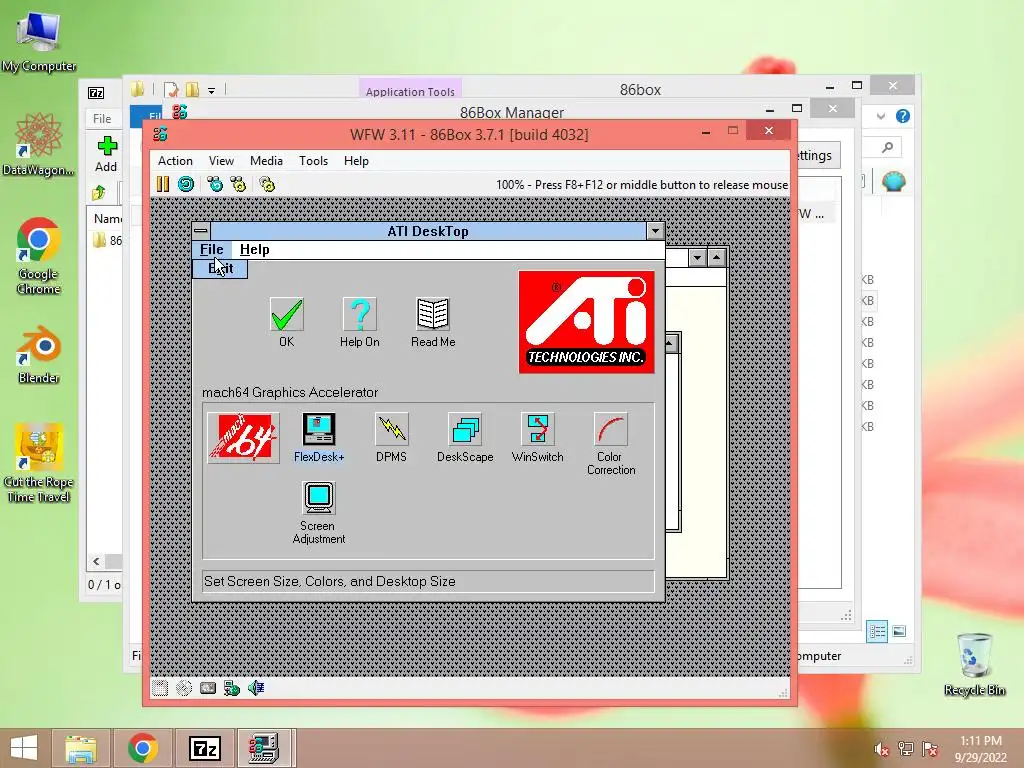
Task: Click the teal Ctrl+Alt+Del toolbar icon
Action: (x=215, y=184)
